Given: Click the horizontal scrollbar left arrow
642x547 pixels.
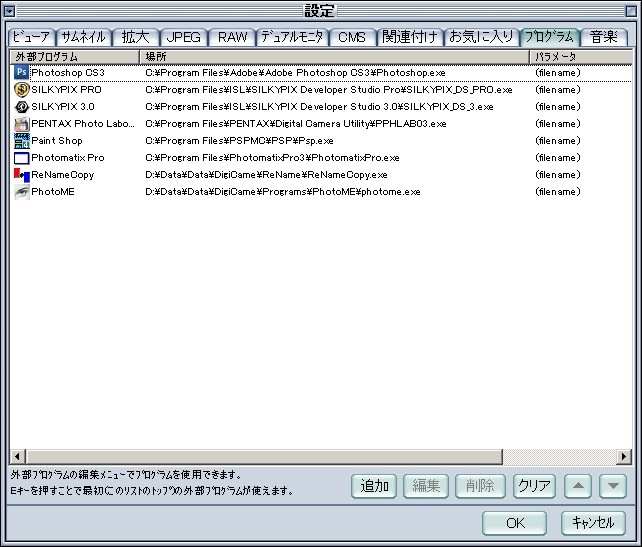Looking at the screenshot, I should [x=17, y=456].
